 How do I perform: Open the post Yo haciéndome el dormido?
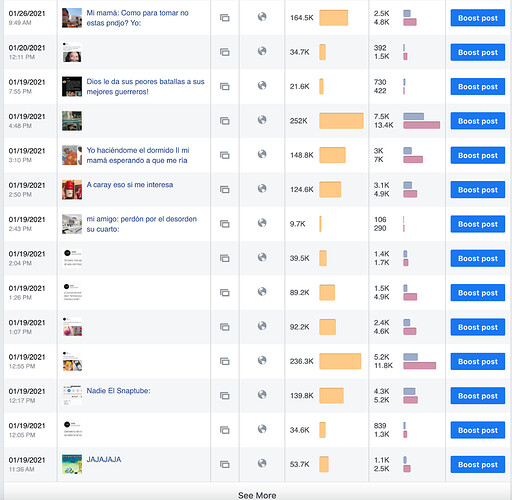pyautogui.click(x=138, y=155)
